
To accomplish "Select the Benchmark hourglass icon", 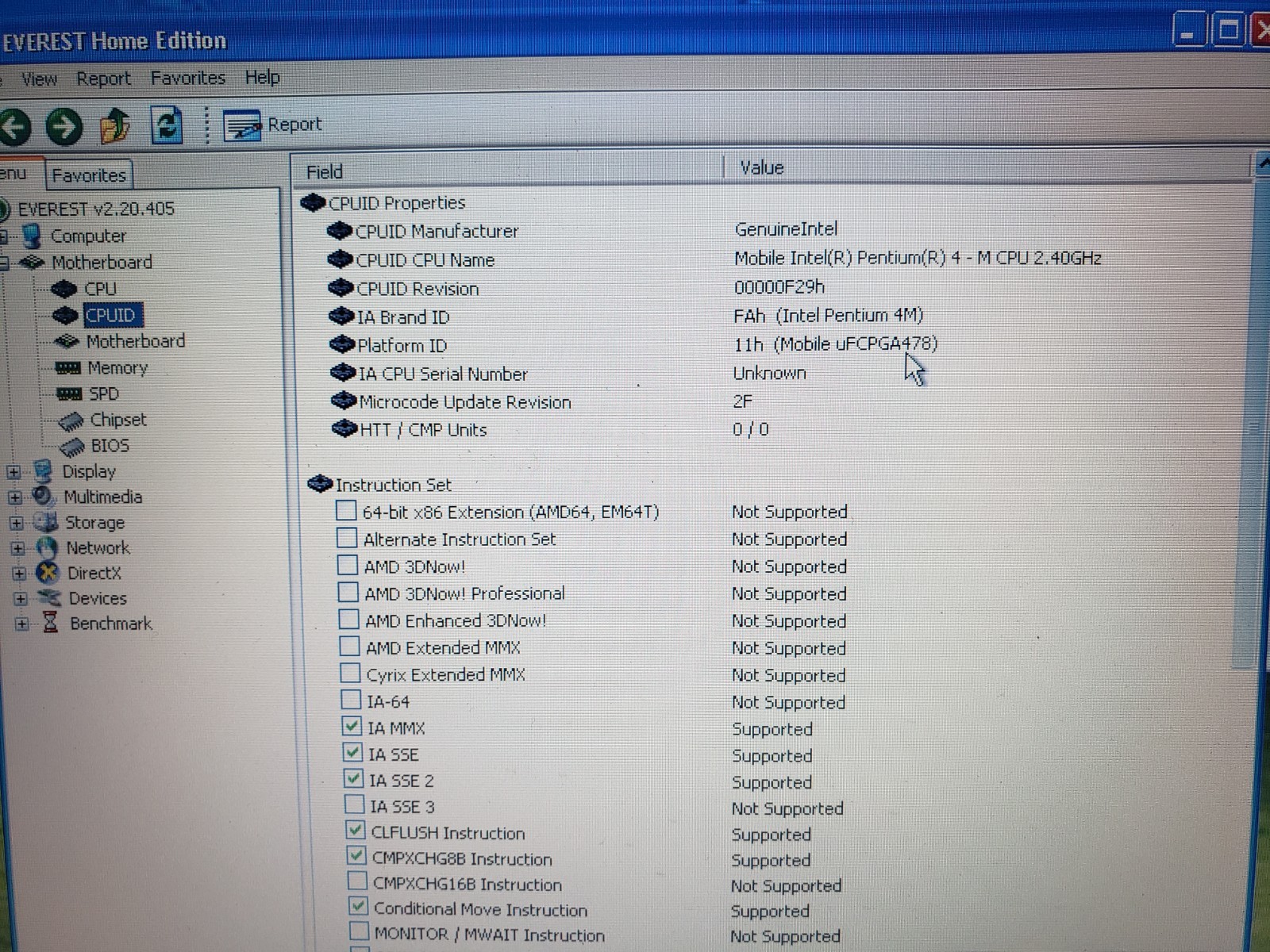I will pyautogui.click(x=50, y=623).
